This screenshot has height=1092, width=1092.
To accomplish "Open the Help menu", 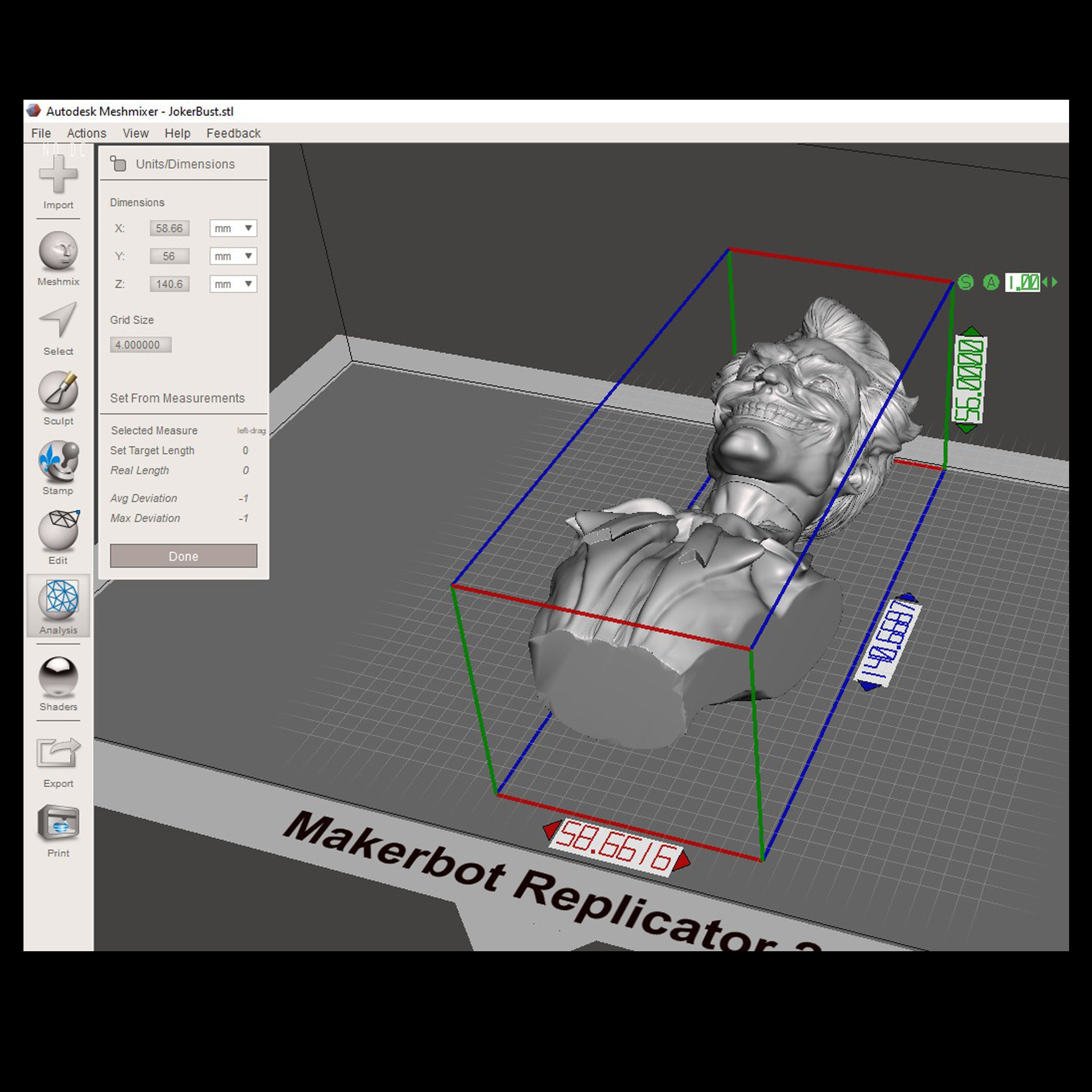I will point(178,133).
